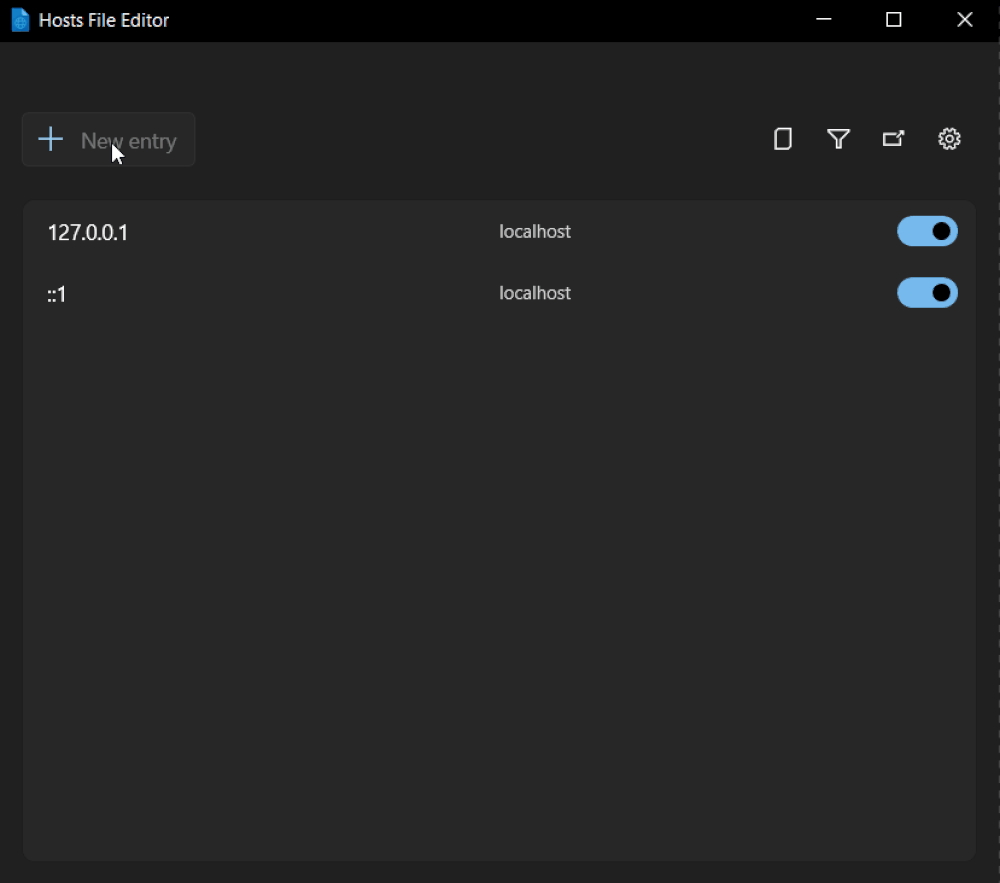Open hosts file in external editor
This screenshot has width=1000, height=883.
(x=893, y=138)
